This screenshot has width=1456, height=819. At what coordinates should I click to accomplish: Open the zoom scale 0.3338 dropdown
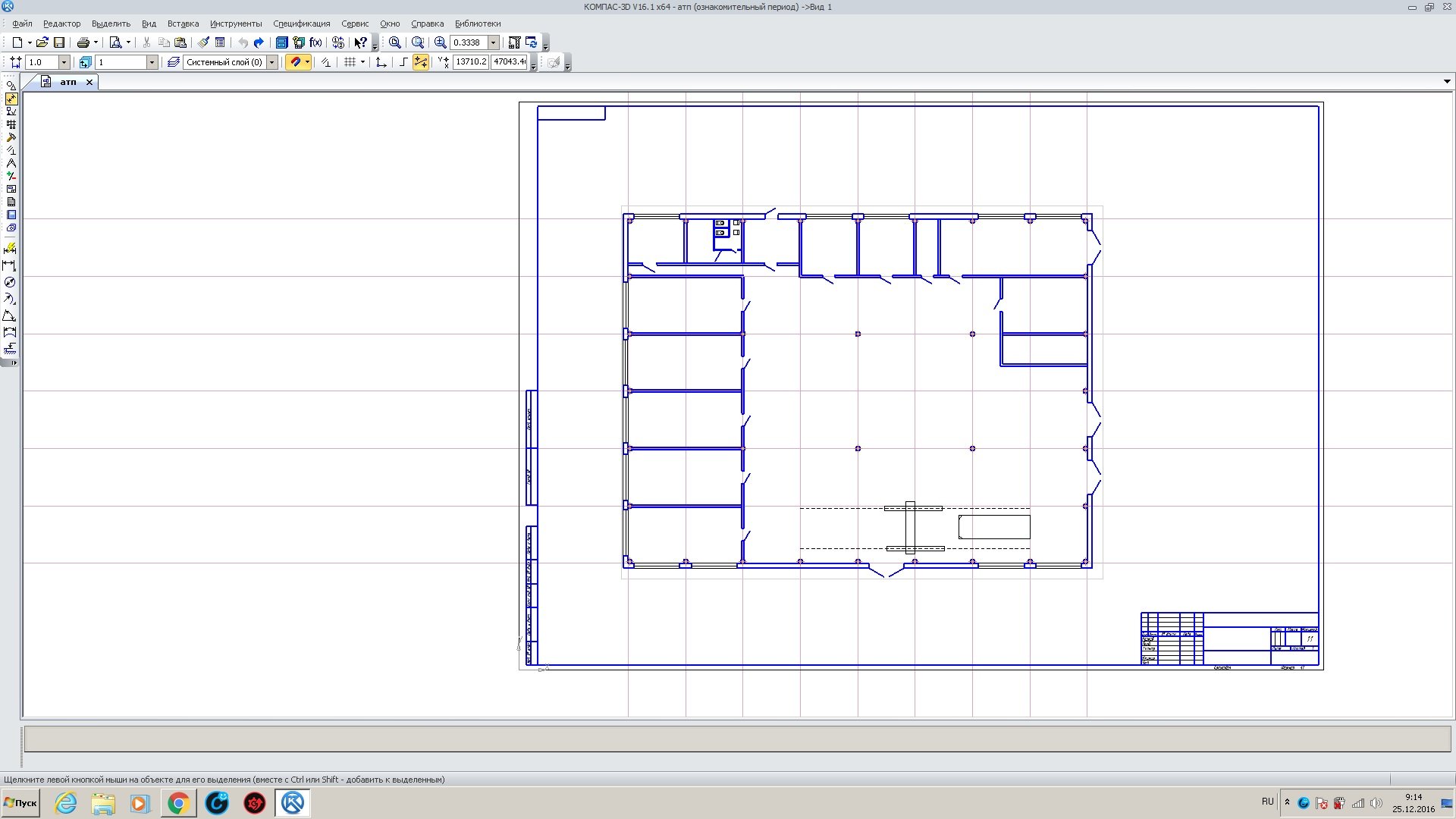point(494,42)
